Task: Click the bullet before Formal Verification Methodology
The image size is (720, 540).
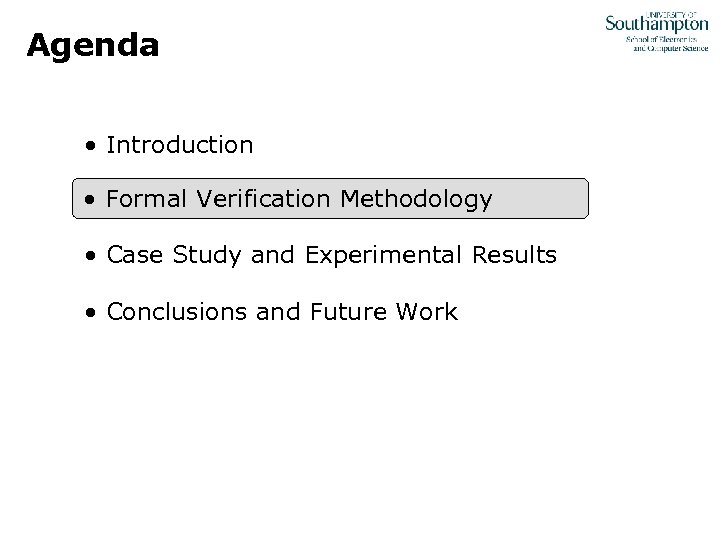Action: (x=91, y=201)
